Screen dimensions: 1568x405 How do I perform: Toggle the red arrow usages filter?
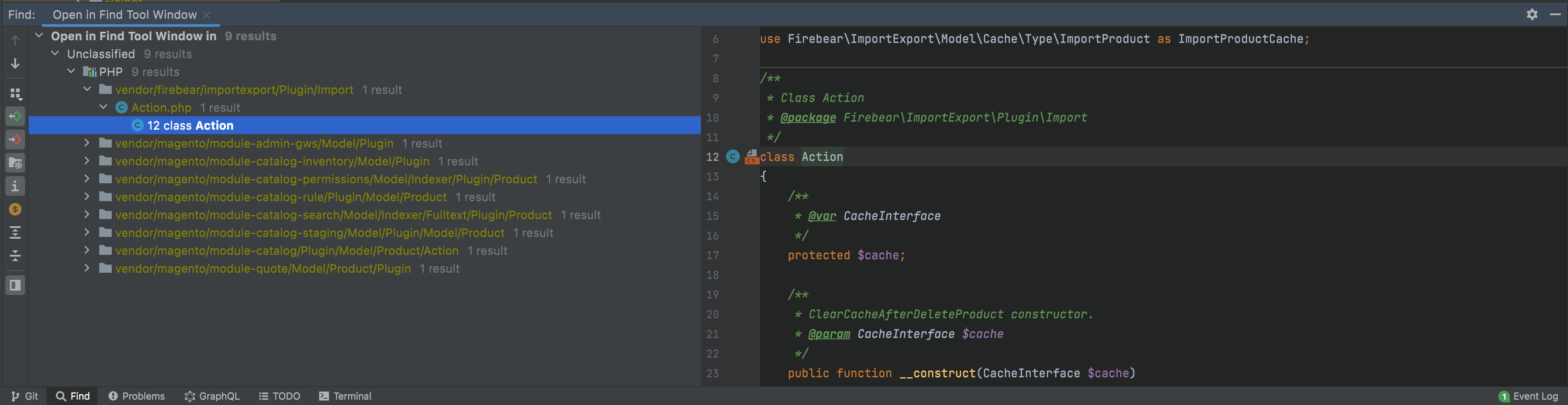(15, 139)
